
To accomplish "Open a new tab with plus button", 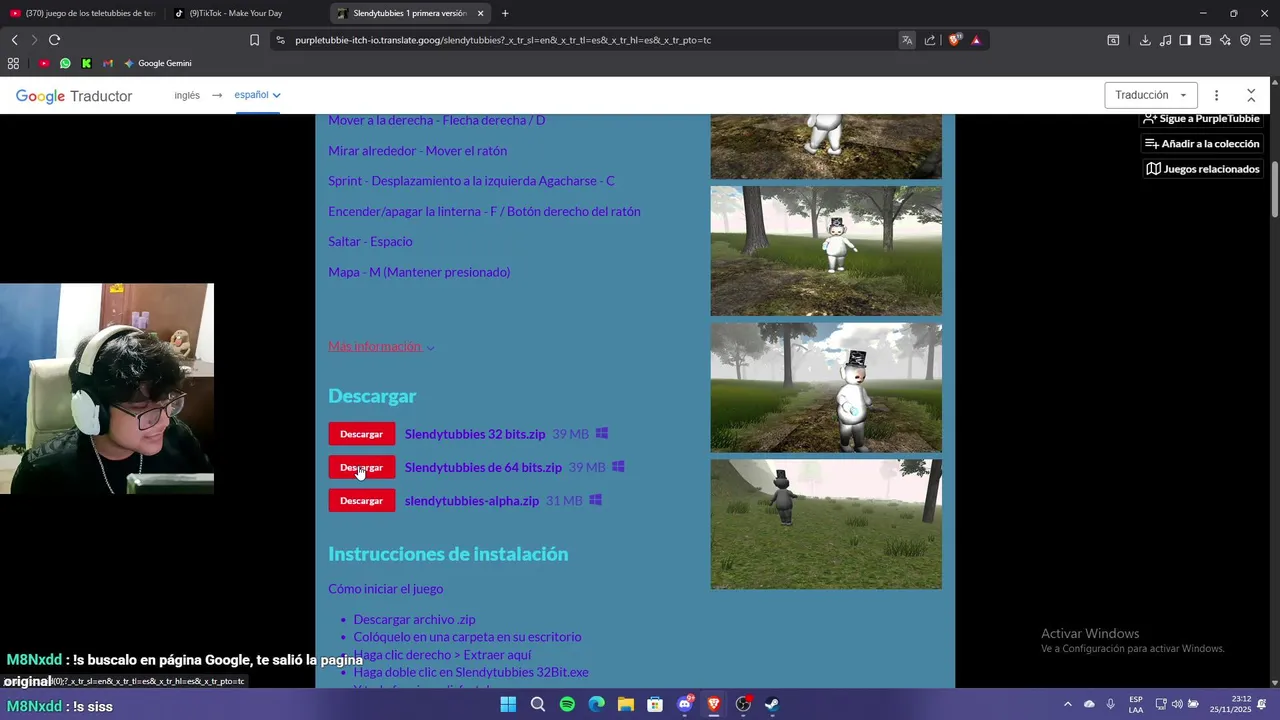I will click(x=505, y=13).
